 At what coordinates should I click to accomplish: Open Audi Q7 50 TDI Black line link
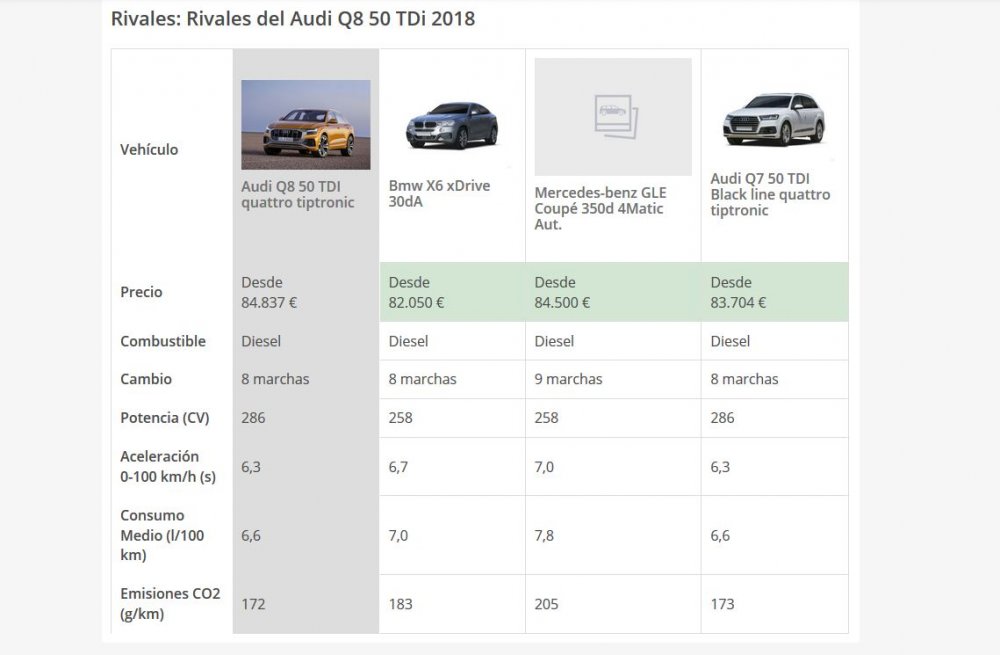point(770,195)
